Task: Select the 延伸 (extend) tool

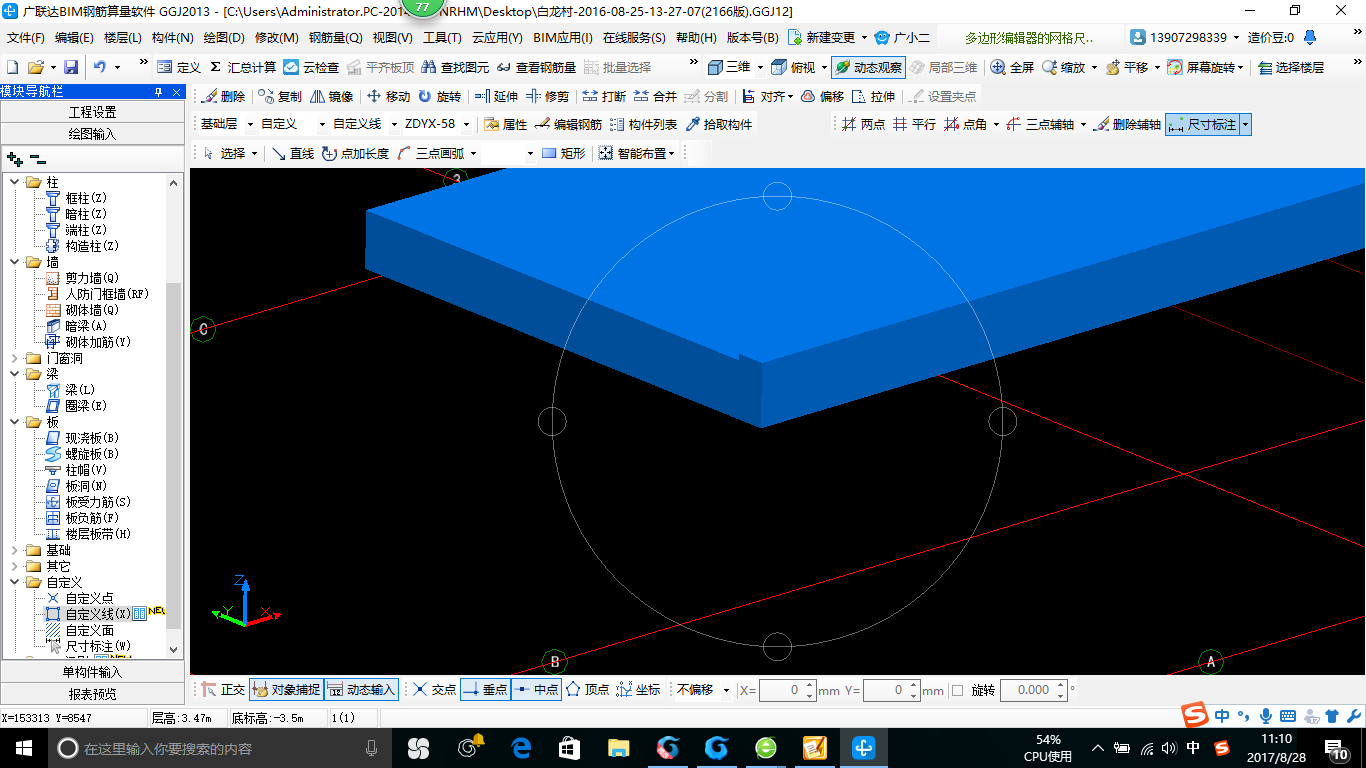Action: coord(496,97)
